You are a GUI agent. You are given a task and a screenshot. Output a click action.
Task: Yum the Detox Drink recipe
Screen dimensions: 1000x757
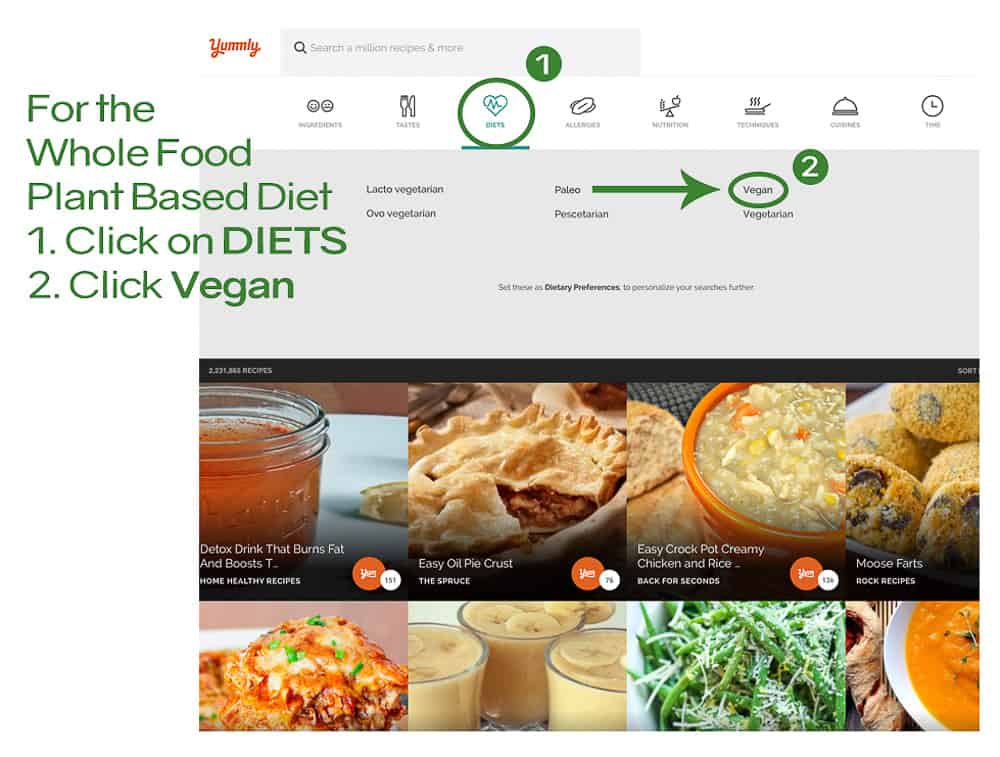click(x=368, y=573)
